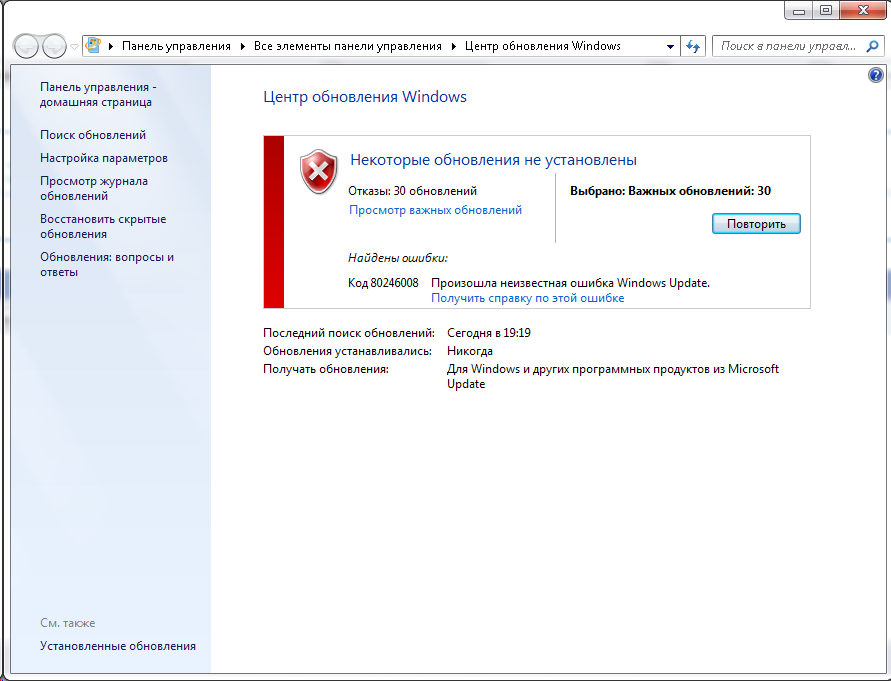
Task: Click Поиск обновлений in sidebar
Action: point(93,135)
